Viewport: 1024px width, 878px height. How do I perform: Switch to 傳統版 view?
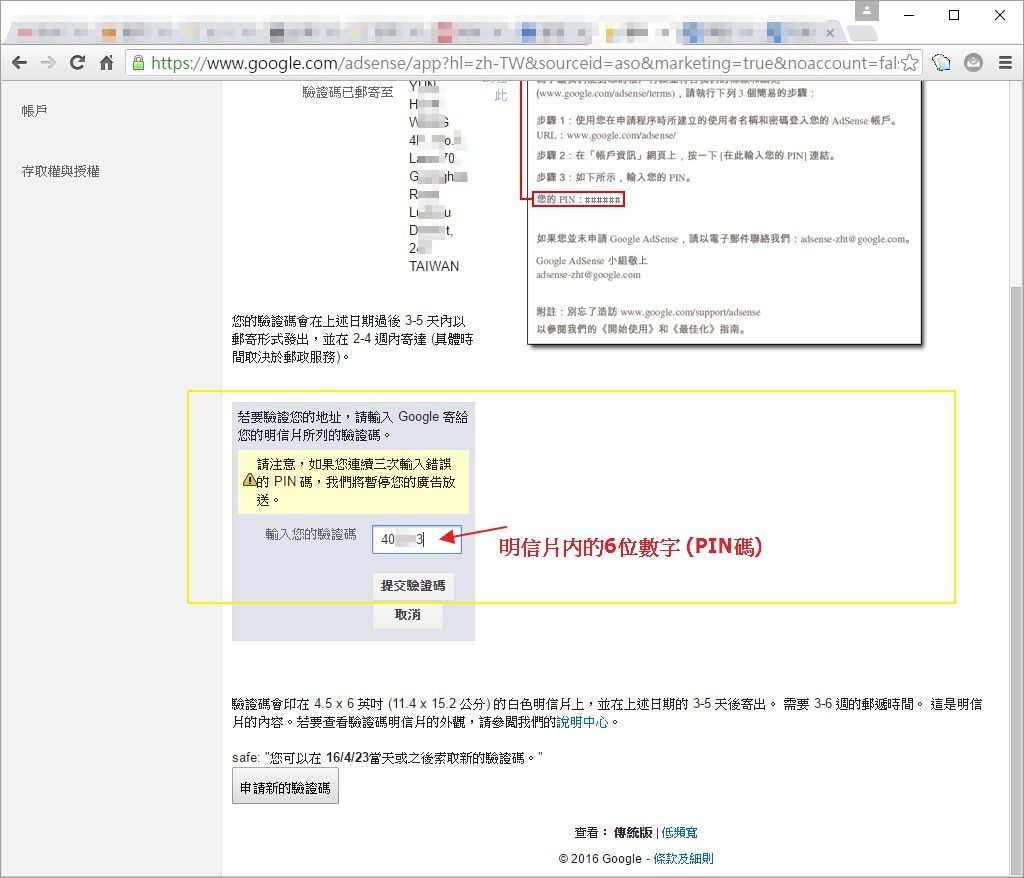tap(633, 832)
